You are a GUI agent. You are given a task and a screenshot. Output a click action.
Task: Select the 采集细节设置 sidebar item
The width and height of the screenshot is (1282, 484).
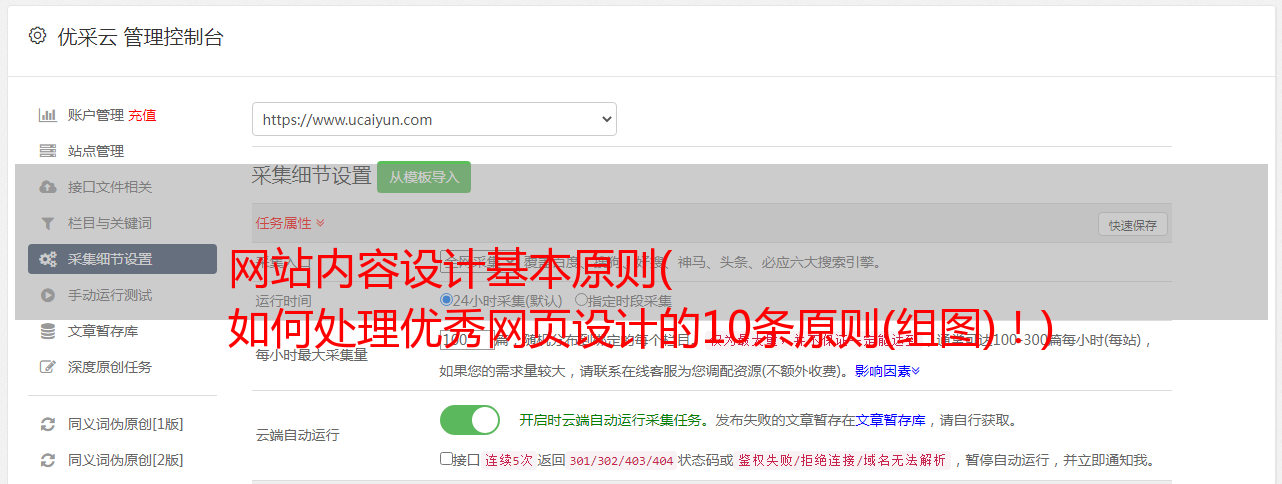click(x=122, y=259)
